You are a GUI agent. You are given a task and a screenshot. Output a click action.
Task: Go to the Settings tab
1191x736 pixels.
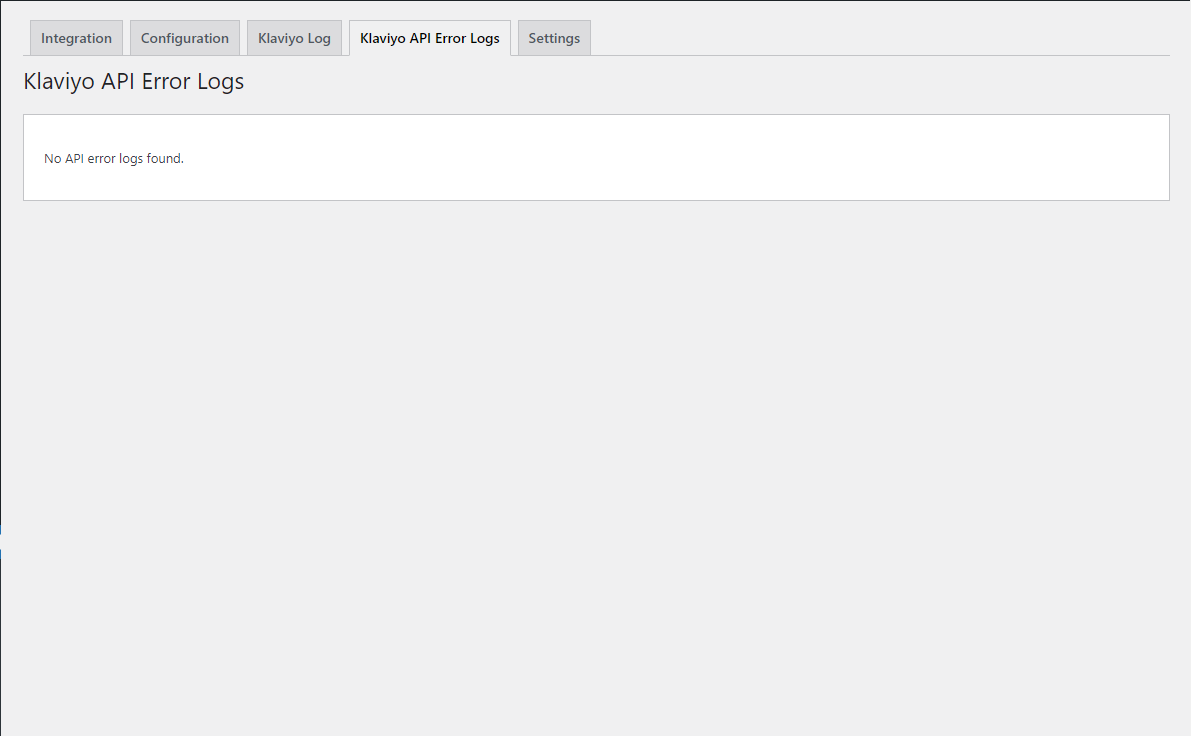554,38
